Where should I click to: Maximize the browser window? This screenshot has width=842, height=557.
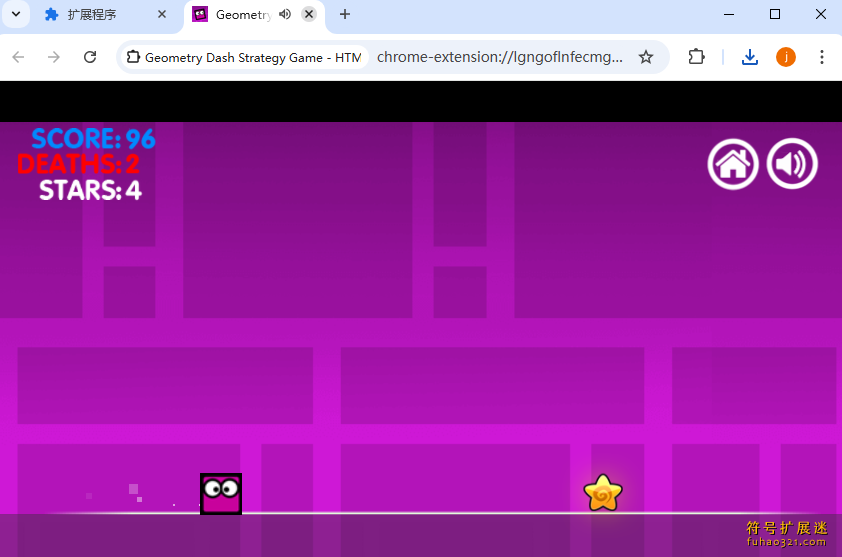tap(775, 15)
